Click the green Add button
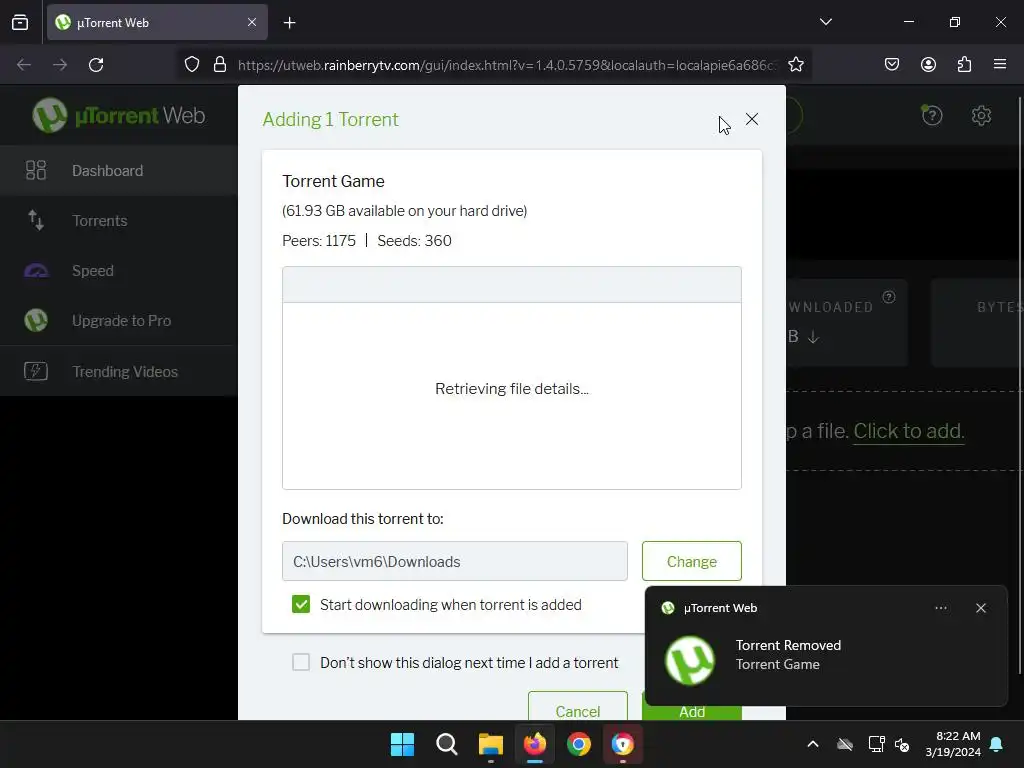This screenshot has height=768, width=1024. pos(692,713)
